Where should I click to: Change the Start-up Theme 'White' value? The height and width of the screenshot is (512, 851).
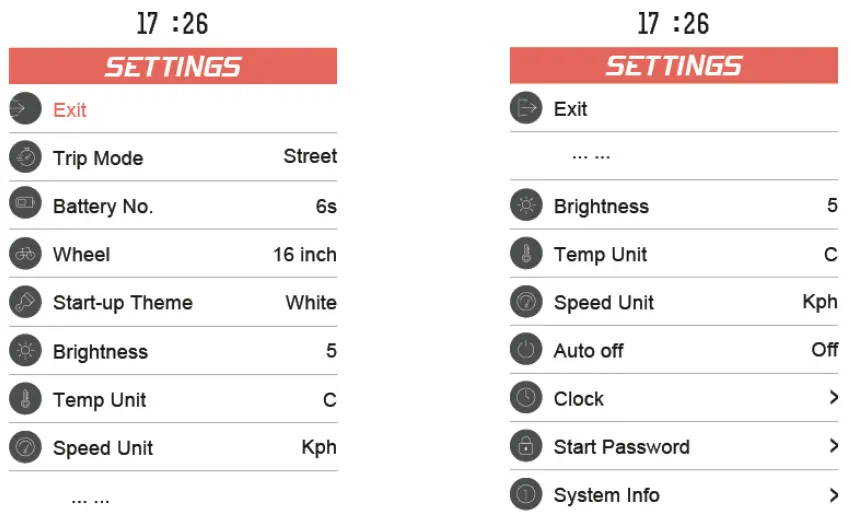[x=311, y=302]
